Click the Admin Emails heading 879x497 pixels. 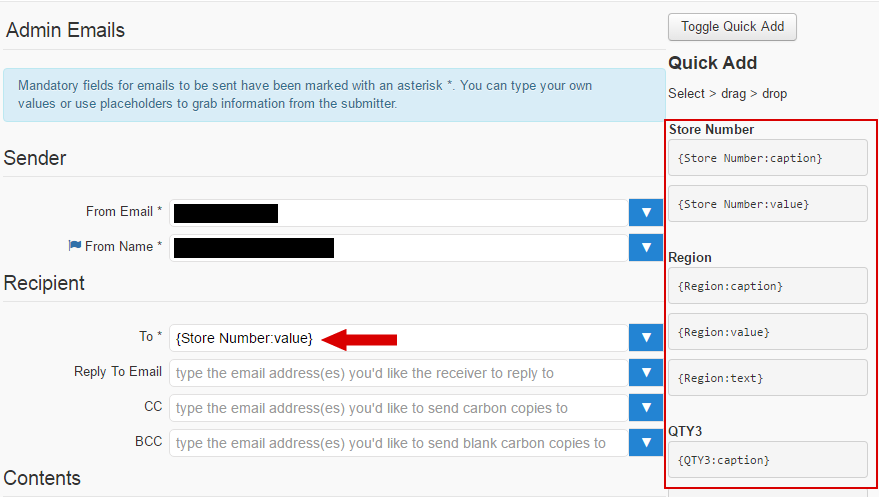coord(65,30)
